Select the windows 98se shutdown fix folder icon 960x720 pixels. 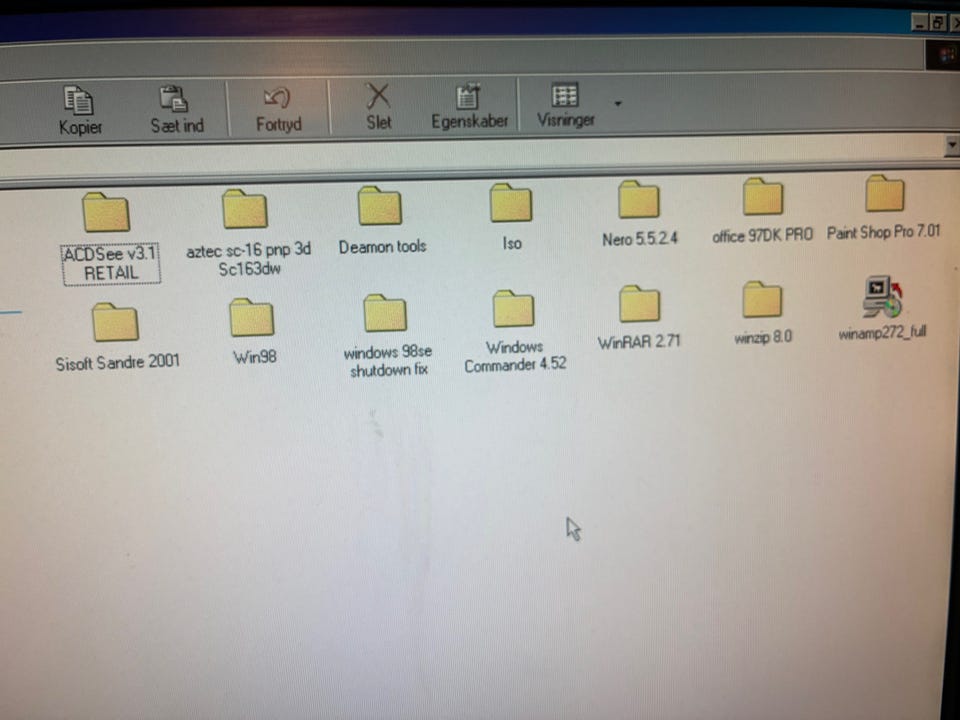[x=385, y=313]
